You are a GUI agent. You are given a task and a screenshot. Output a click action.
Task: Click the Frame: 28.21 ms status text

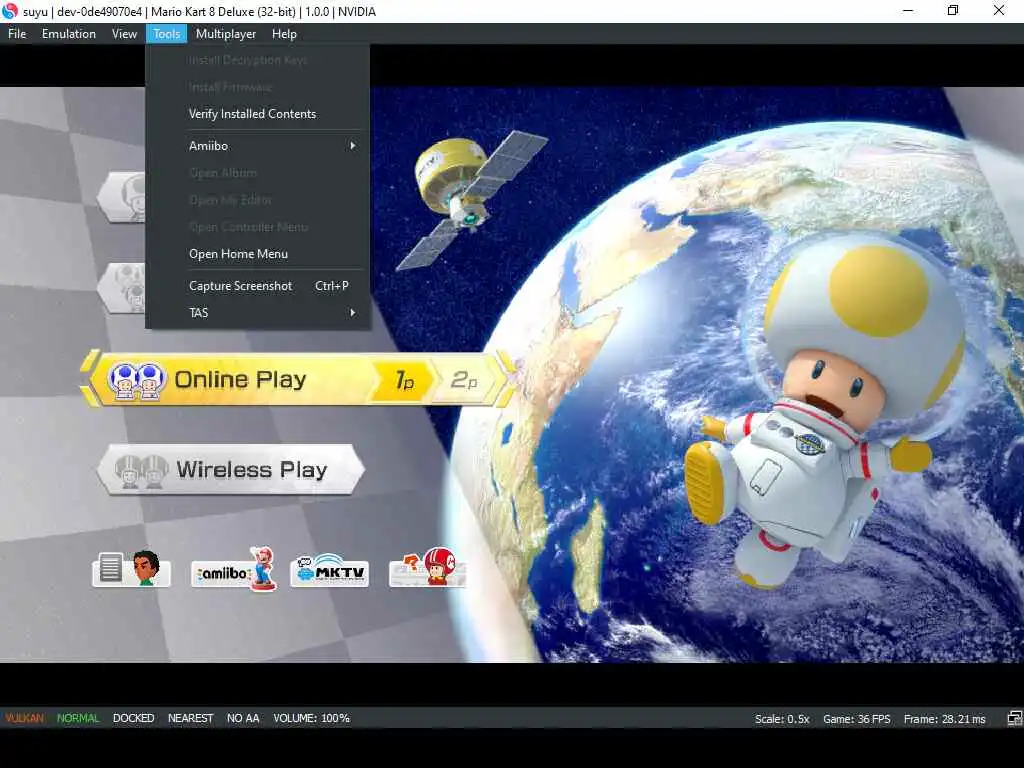[x=944, y=719]
